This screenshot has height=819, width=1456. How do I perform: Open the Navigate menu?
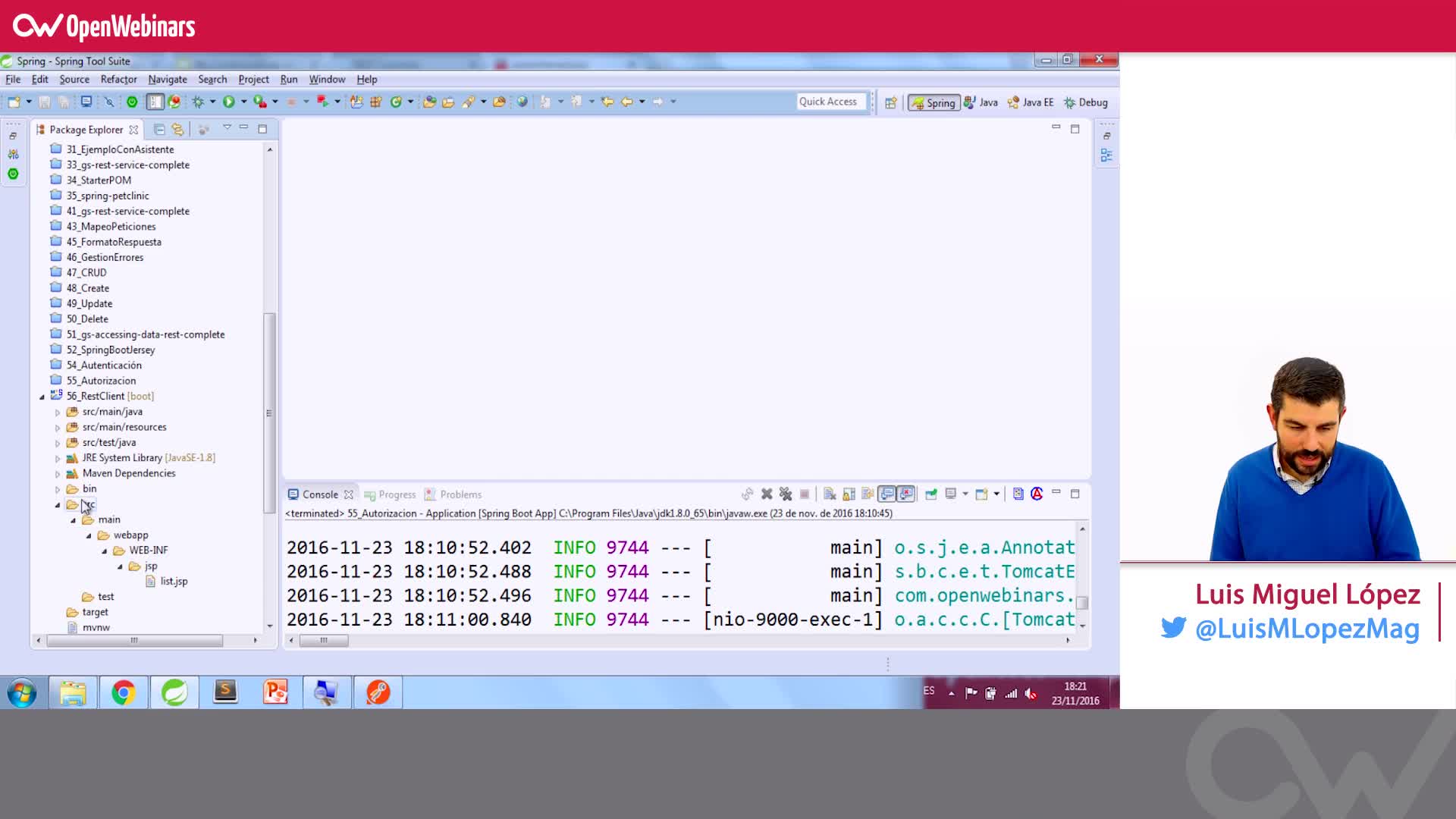pos(168,79)
